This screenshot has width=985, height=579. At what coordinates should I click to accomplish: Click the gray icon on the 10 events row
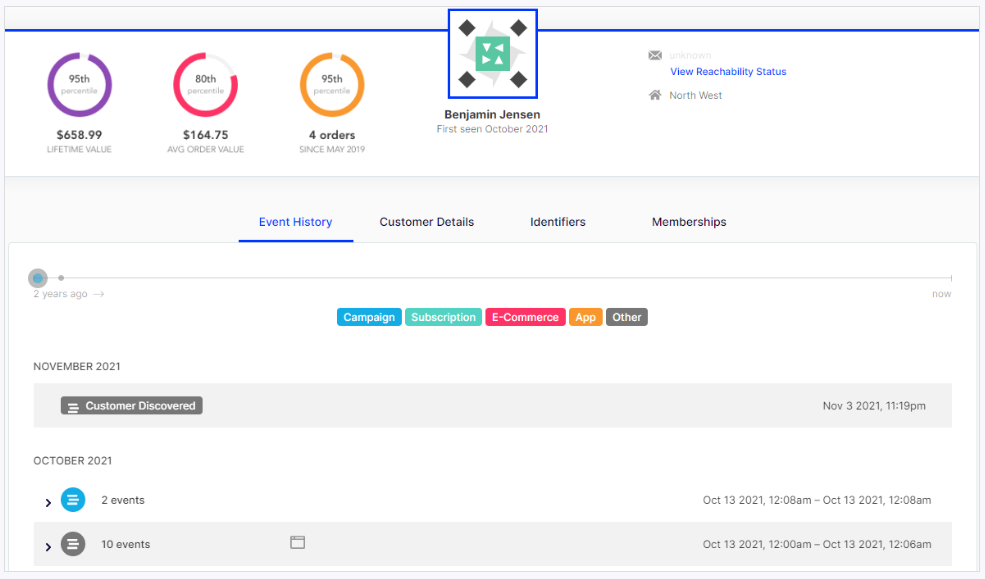72,544
